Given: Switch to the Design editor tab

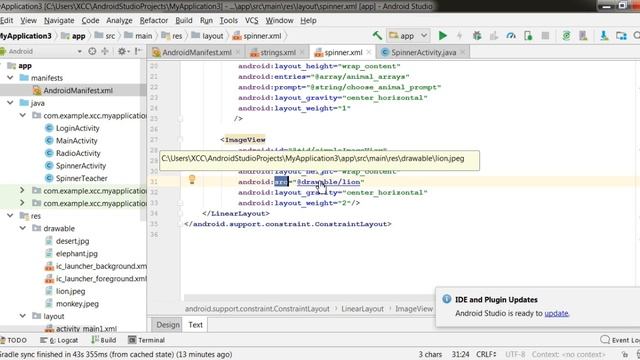Looking at the screenshot, I should coord(168,325).
